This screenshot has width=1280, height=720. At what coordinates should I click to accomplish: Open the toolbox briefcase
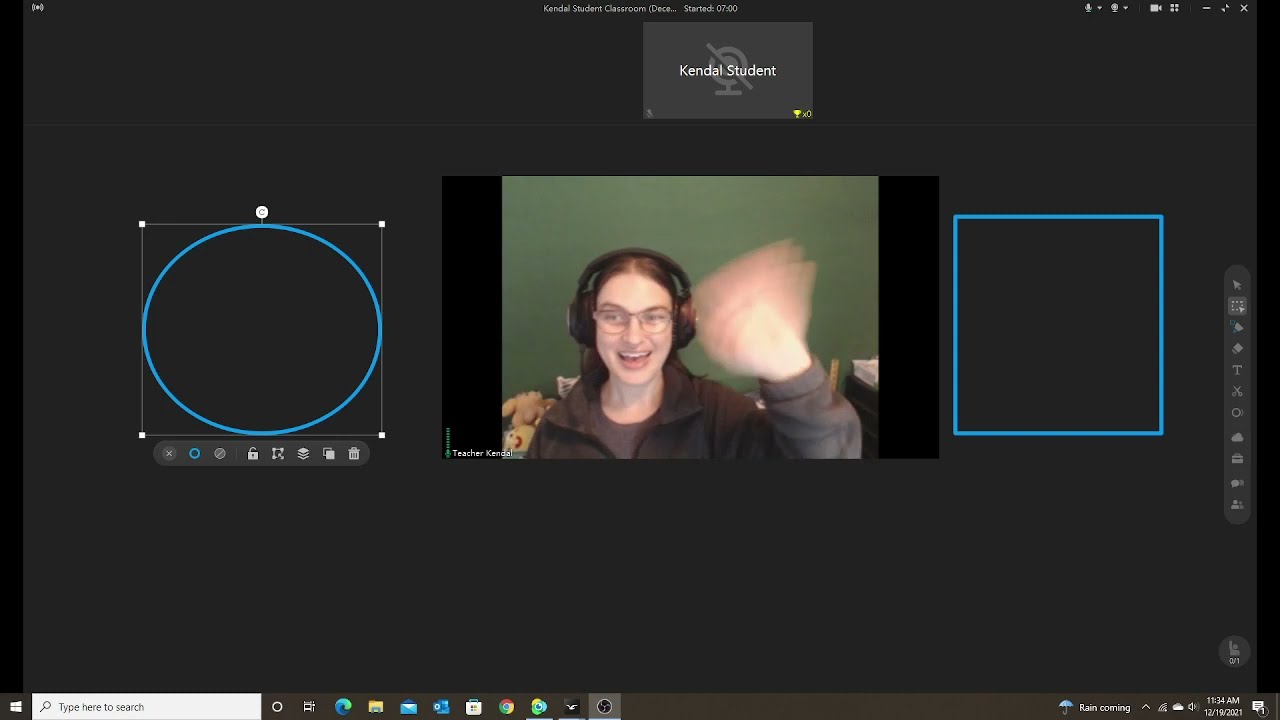click(x=1237, y=459)
